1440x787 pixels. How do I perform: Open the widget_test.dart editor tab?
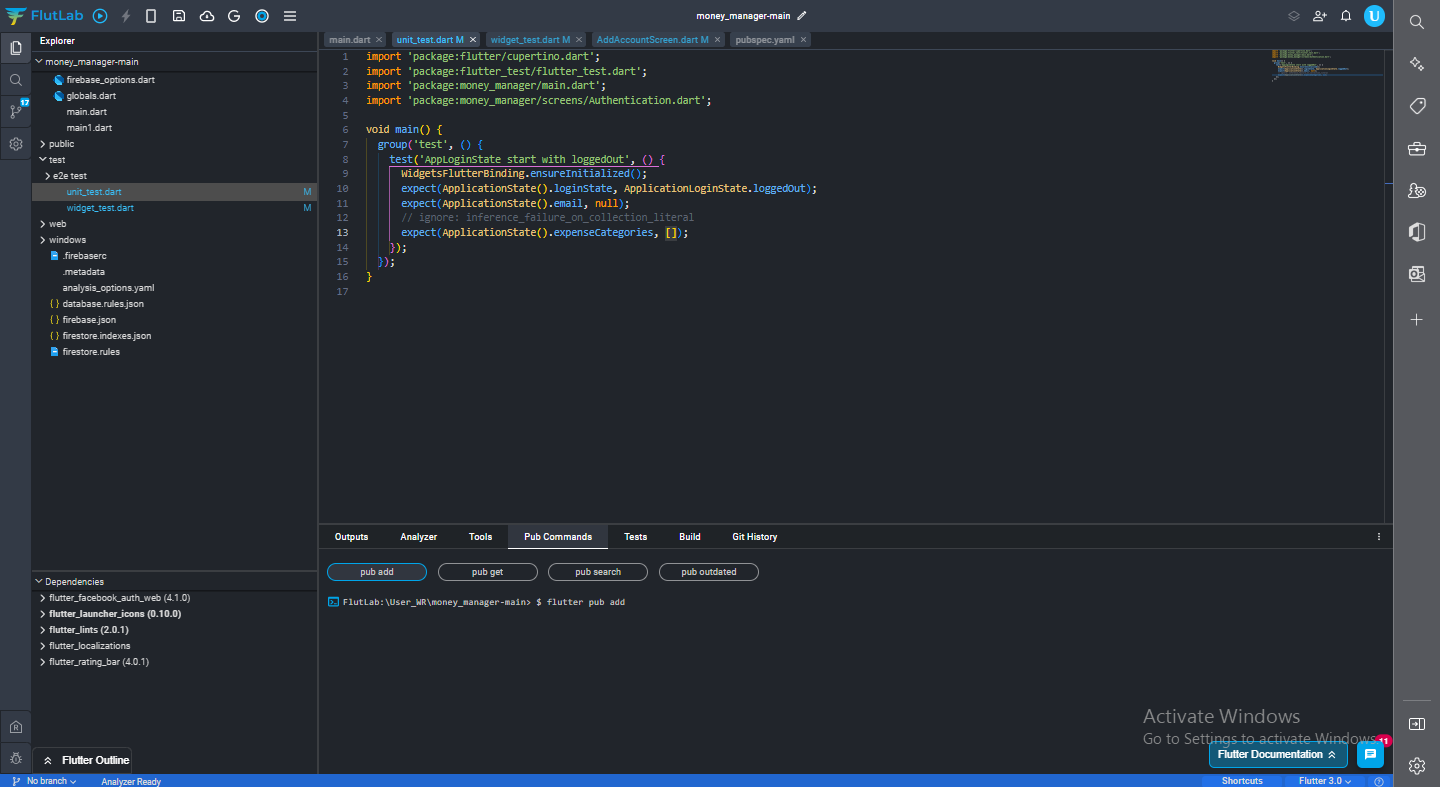(530, 40)
